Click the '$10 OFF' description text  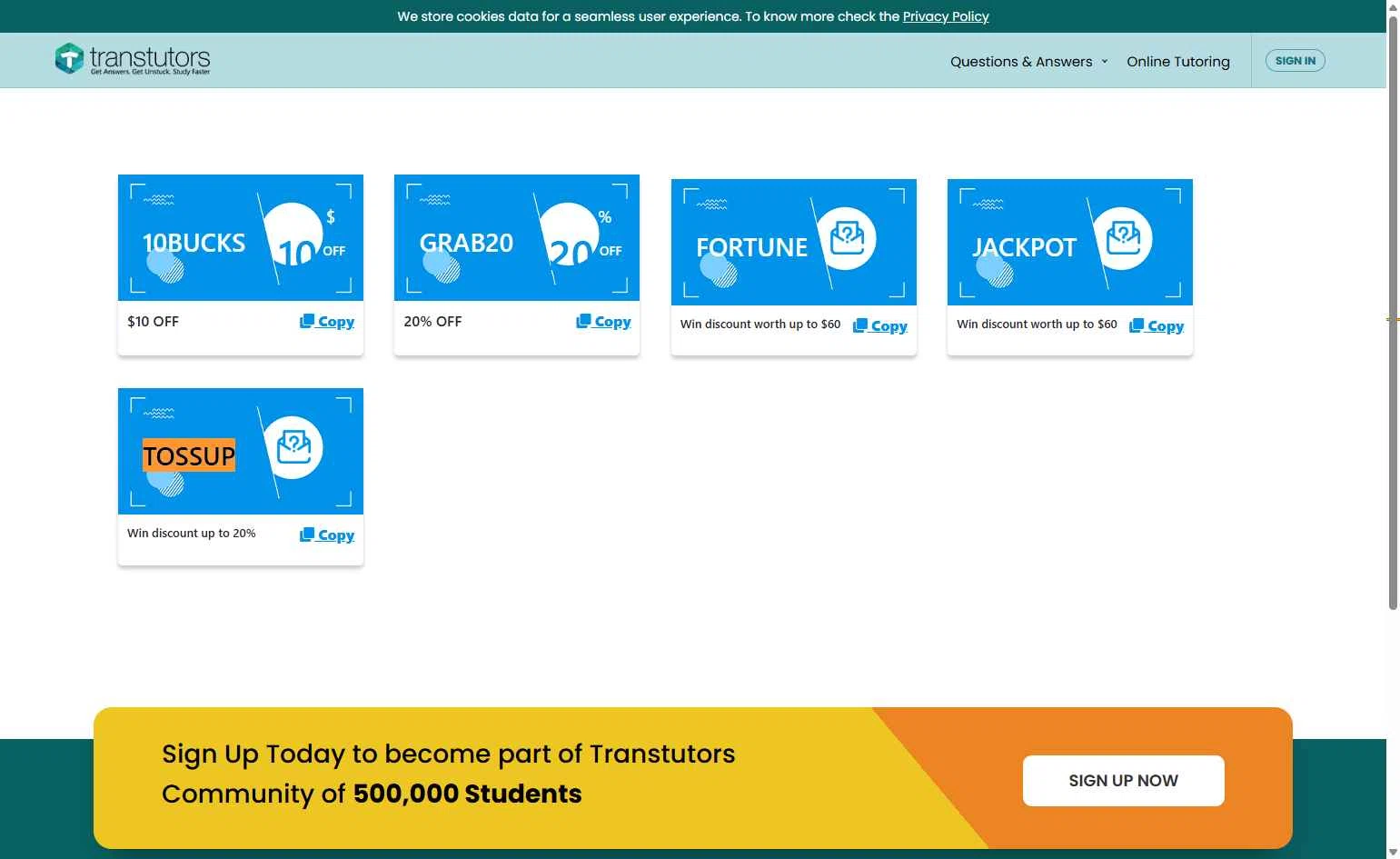[154, 322]
